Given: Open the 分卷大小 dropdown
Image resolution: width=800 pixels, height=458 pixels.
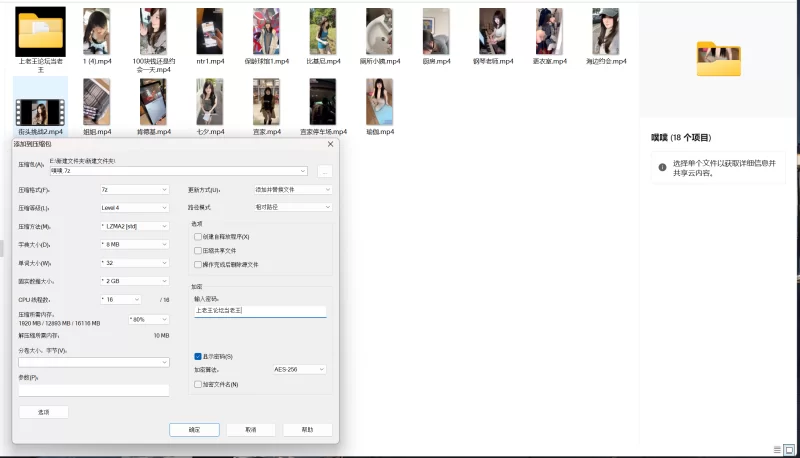Looking at the screenshot, I should [x=94, y=362].
